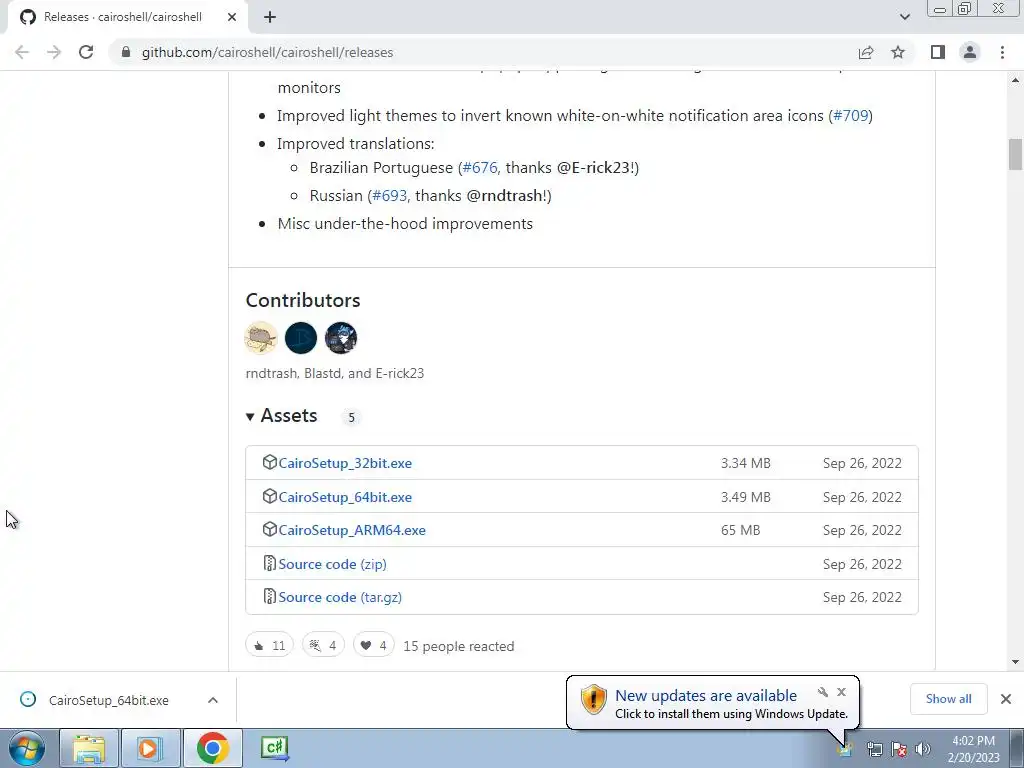Download CairoSetup_32bit.exe
1024x768 pixels.
345,463
